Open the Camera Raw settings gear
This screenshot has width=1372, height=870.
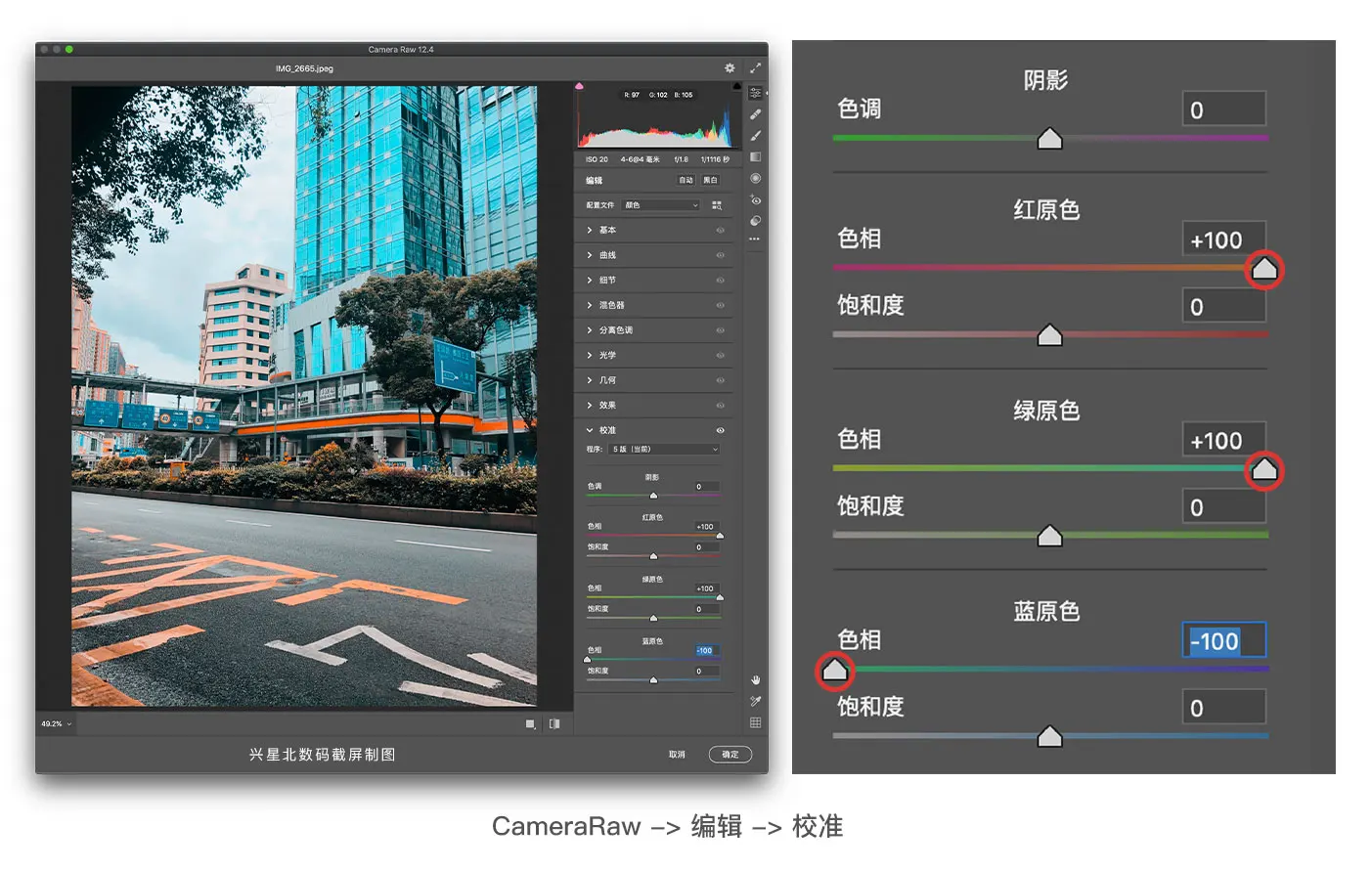click(x=730, y=68)
